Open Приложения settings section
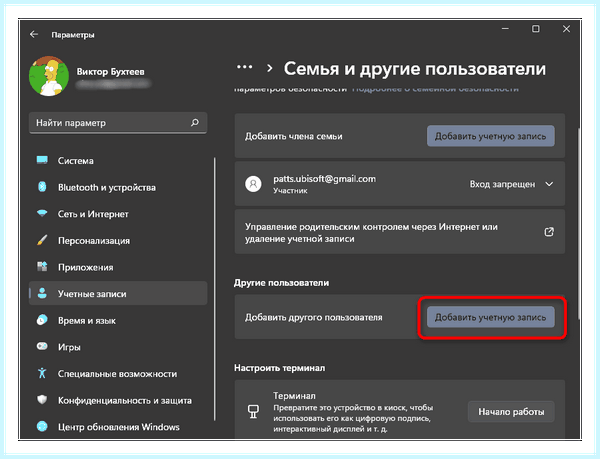This screenshot has width=600, height=459. (118, 267)
